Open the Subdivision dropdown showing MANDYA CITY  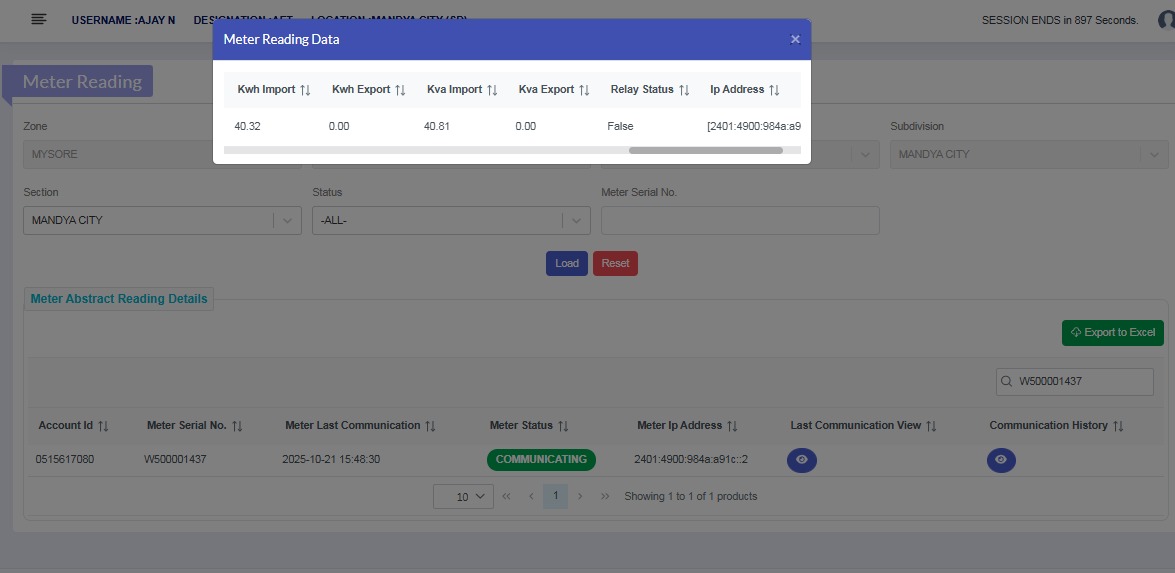[1029, 154]
